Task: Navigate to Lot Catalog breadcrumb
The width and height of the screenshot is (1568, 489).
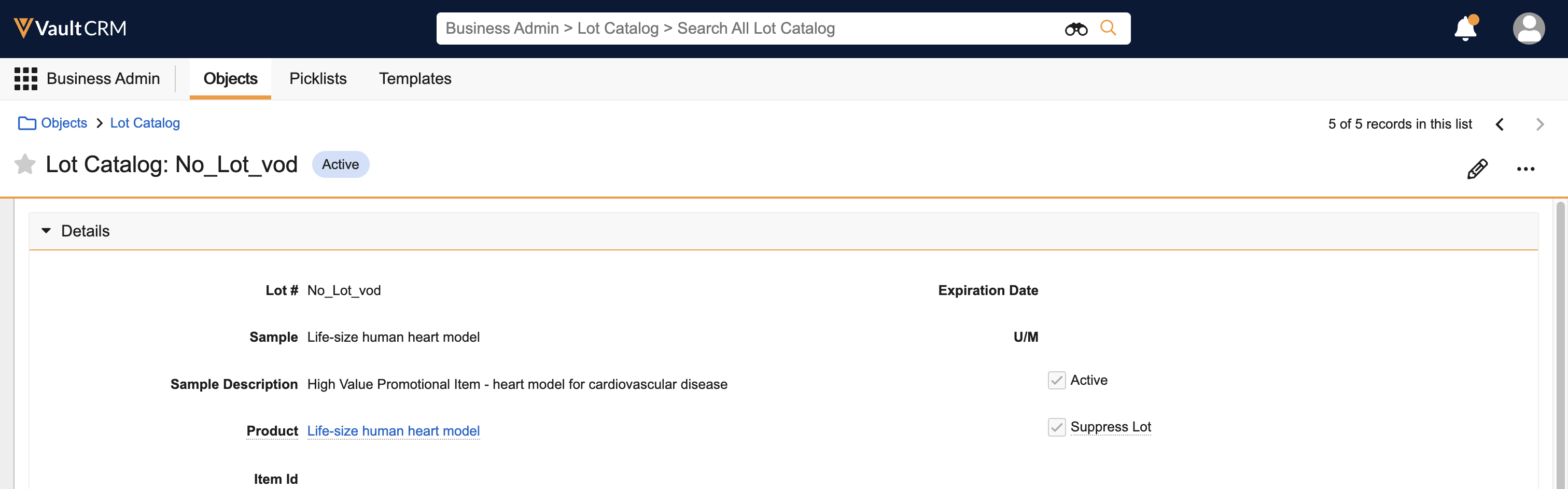Action: coord(145,123)
